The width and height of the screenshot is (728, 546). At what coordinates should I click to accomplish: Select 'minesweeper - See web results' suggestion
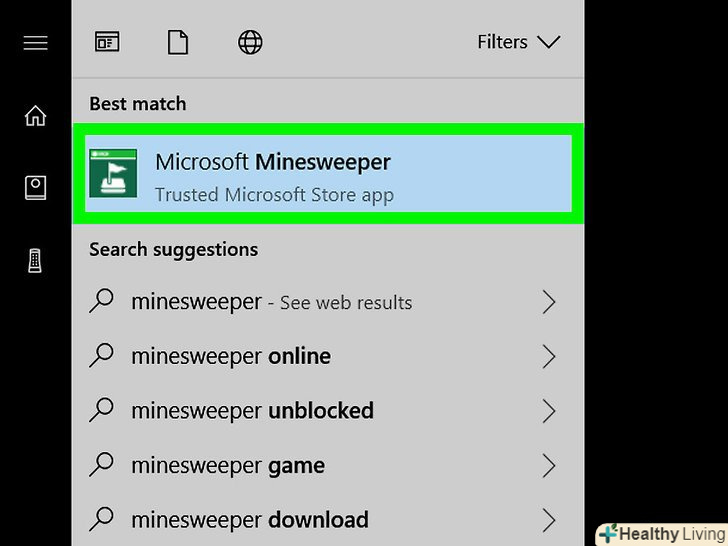tap(328, 302)
